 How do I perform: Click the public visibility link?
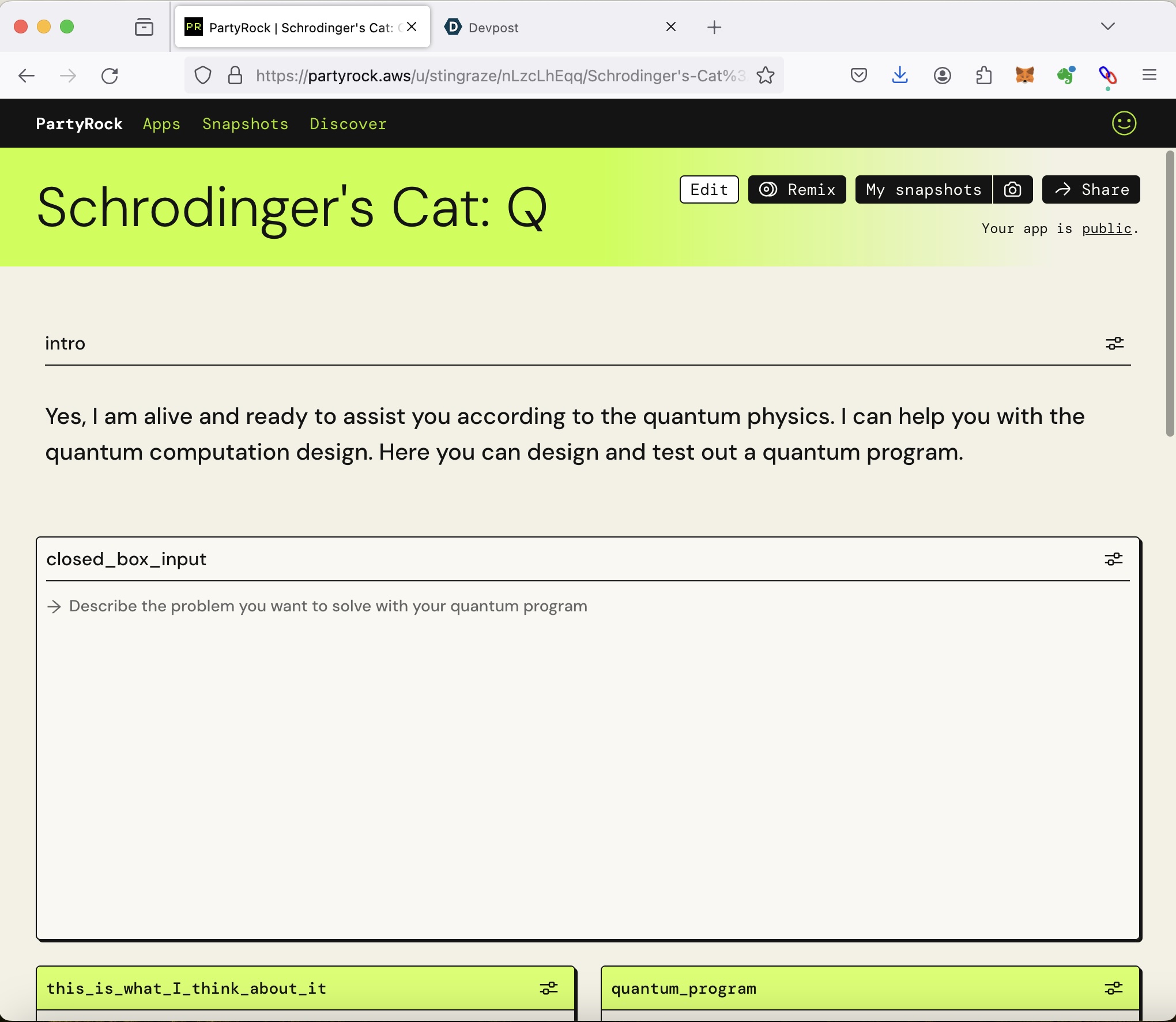(x=1106, y=229)
